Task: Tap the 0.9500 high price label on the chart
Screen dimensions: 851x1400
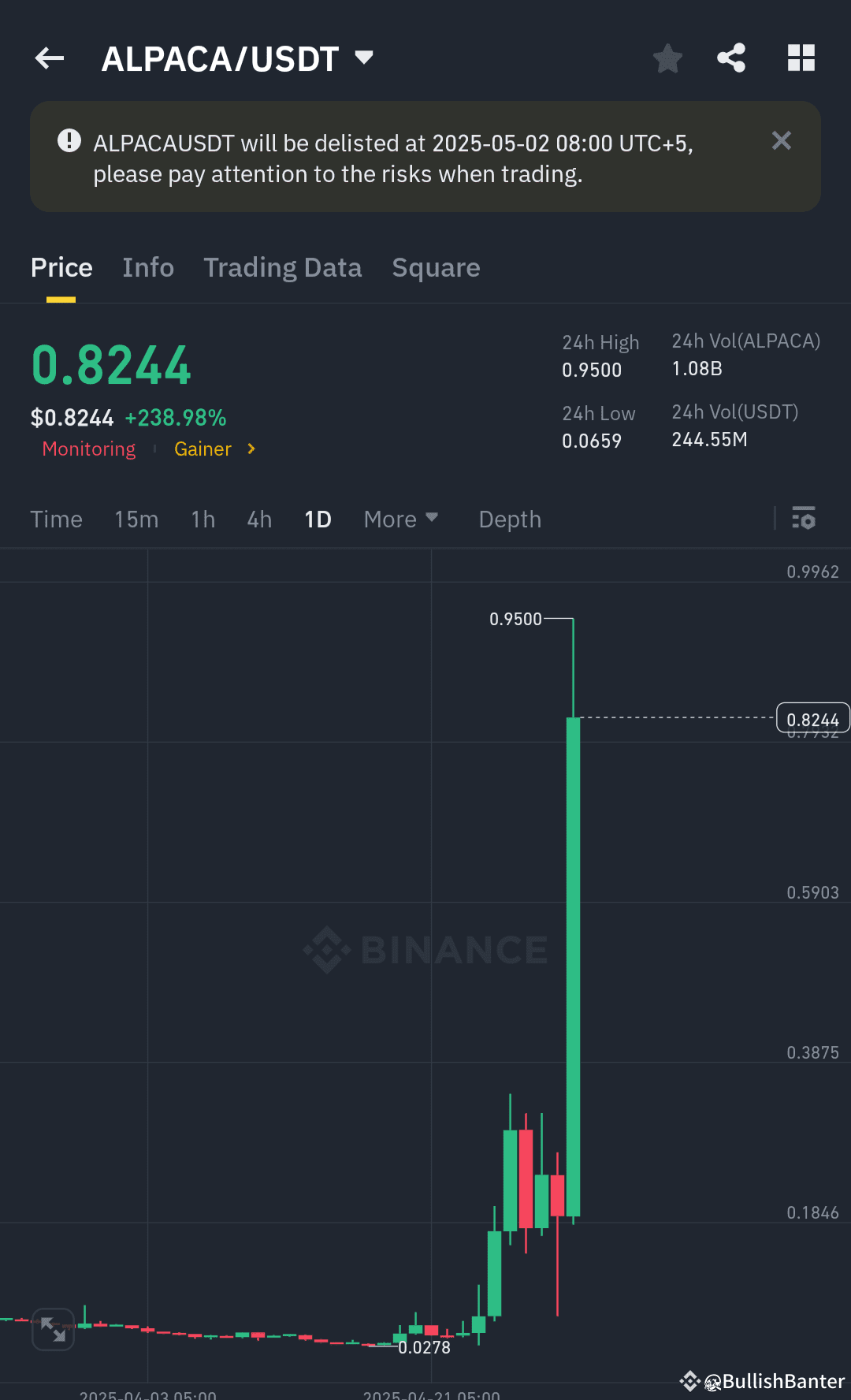Action: click(x=515, y=619)
